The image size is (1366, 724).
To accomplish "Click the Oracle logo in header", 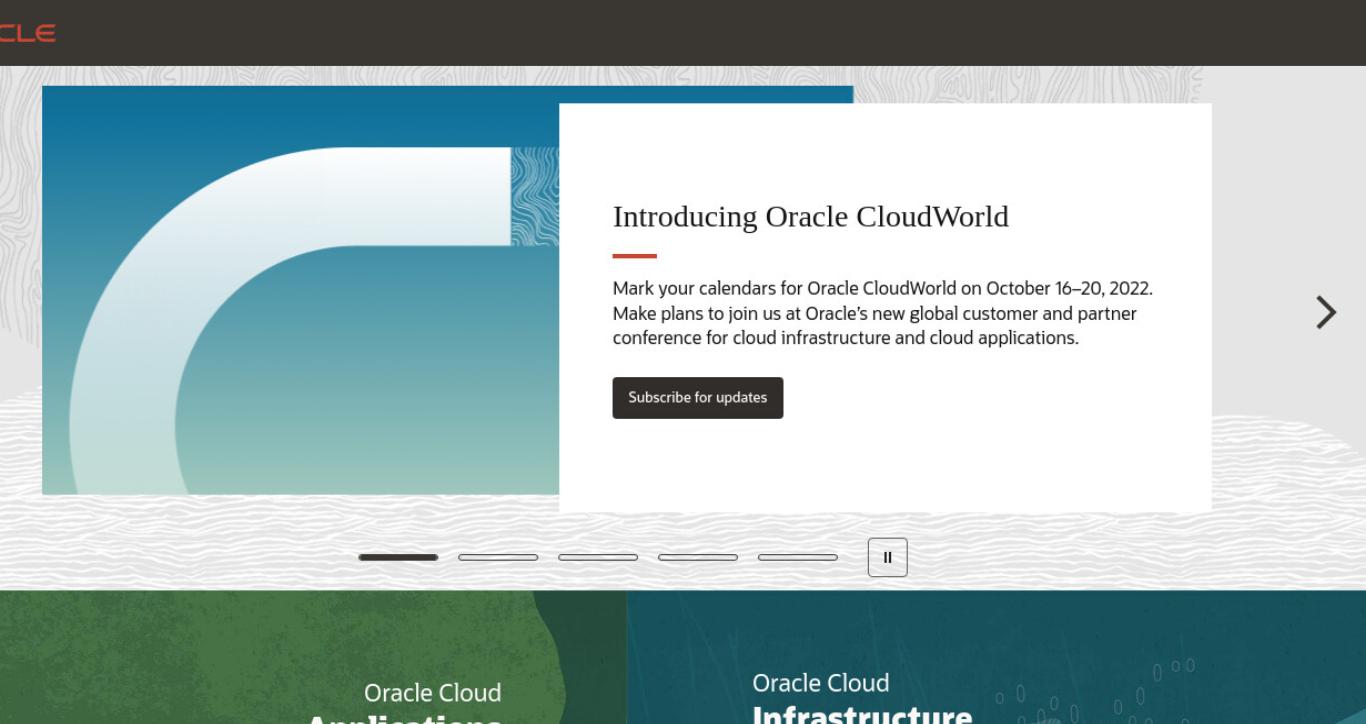I will point(27,33).
